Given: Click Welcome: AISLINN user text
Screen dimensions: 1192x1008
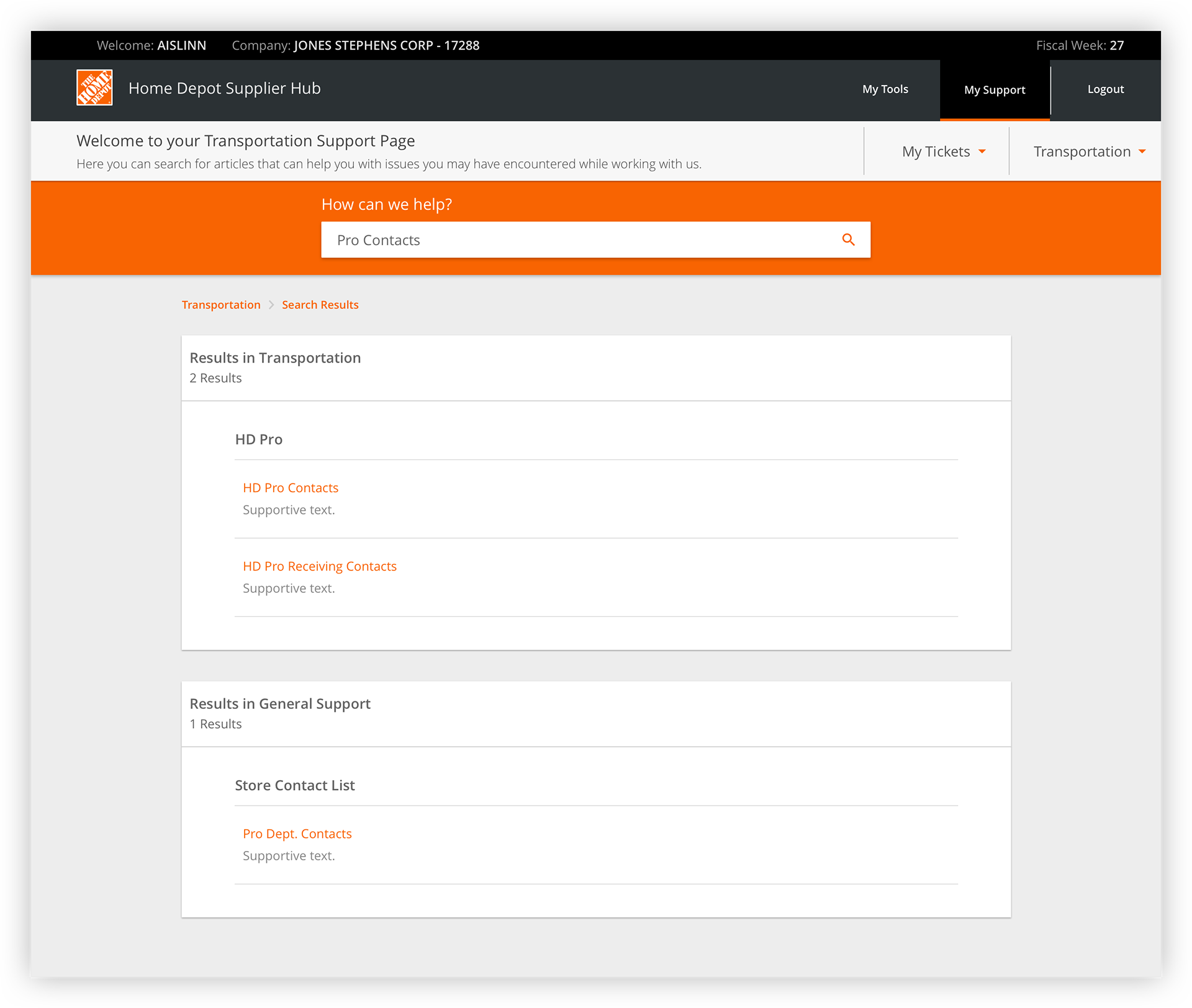Looking at the screenshot, I should [x=151, y=45].
